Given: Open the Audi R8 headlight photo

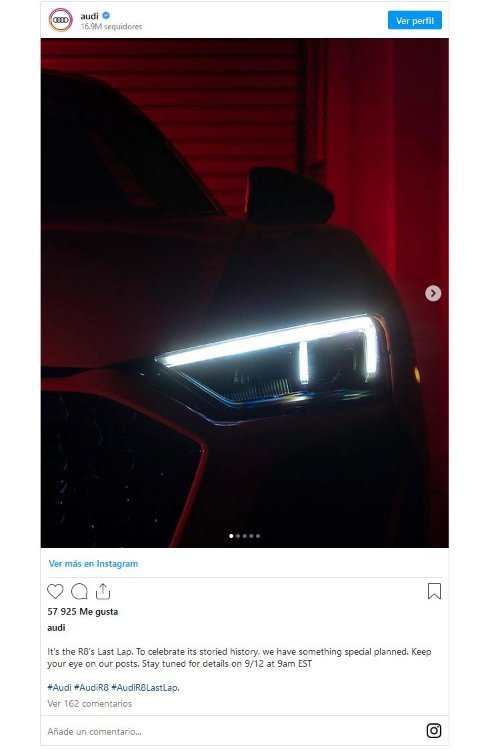Looking at the screenshot, I should 244,293.
